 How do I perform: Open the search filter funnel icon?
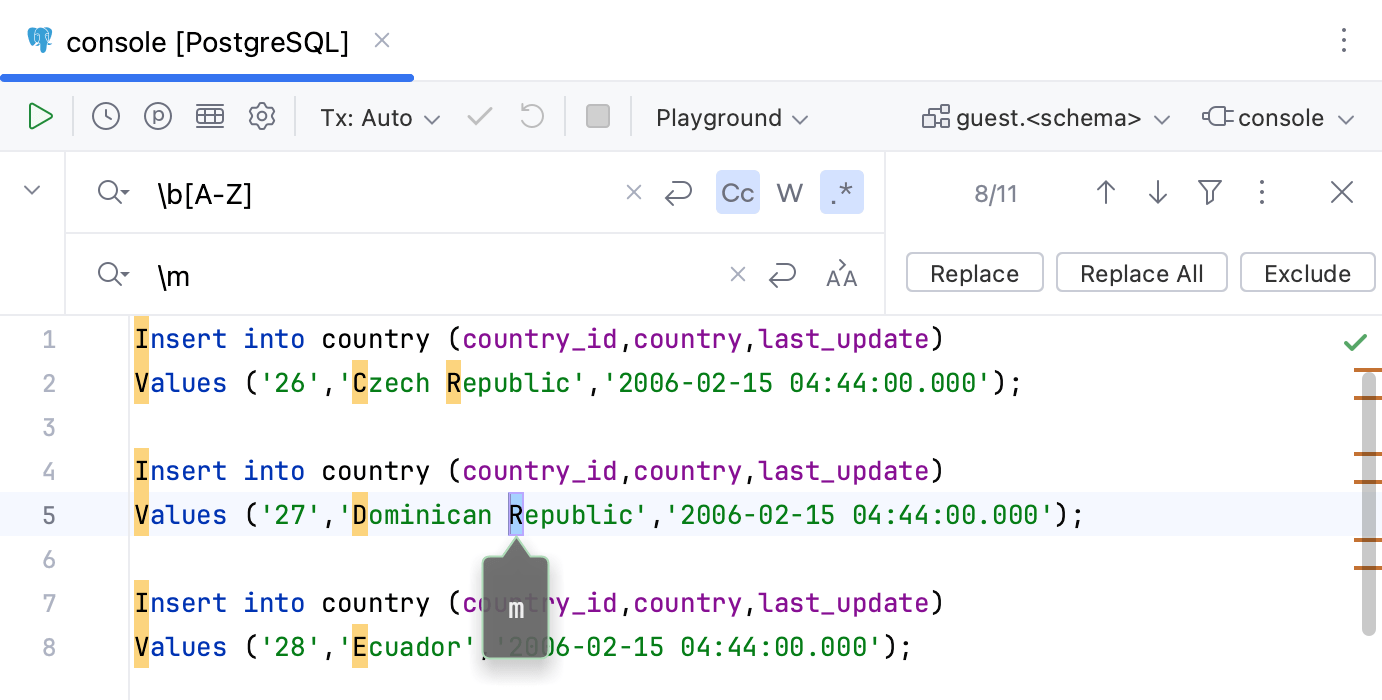tap(1210, 192)
